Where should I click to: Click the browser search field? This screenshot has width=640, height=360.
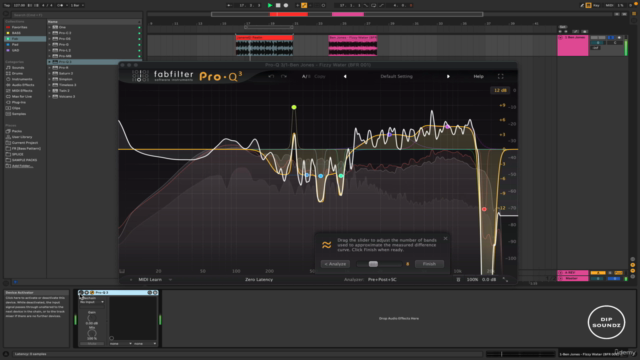[77, 15]
